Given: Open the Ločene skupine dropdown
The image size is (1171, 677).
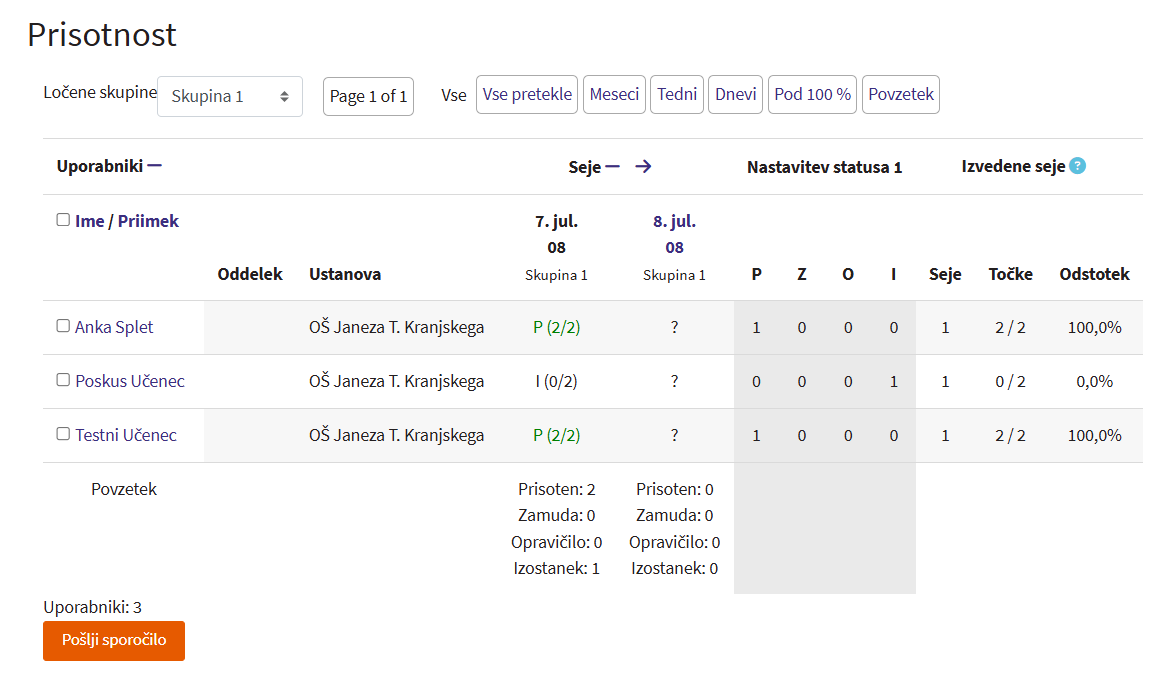Looking at the screenshot, I should pyautogui.click(x=230, y=97).
